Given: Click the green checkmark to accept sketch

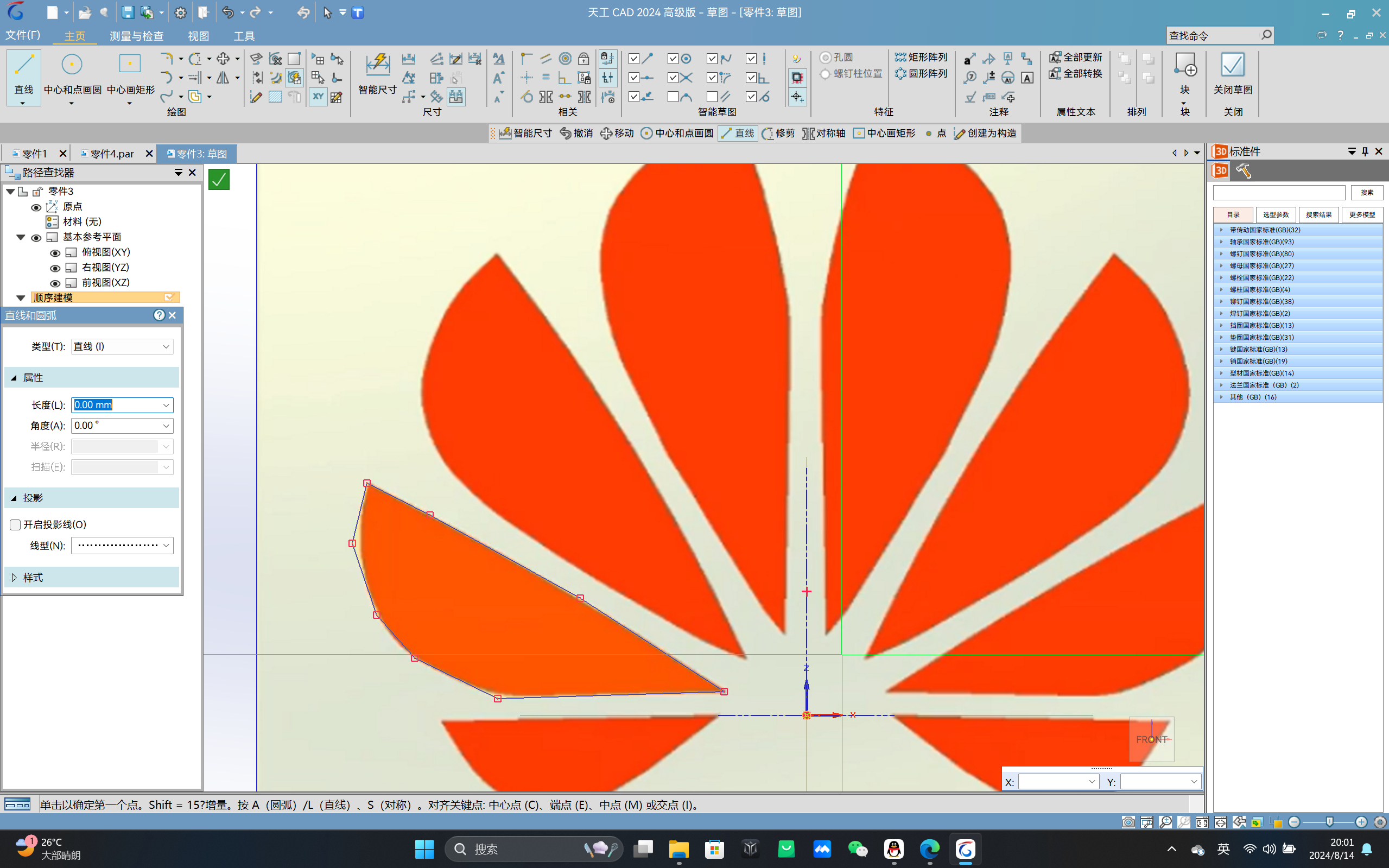Looking at the screenshot, I should [219, 180].
